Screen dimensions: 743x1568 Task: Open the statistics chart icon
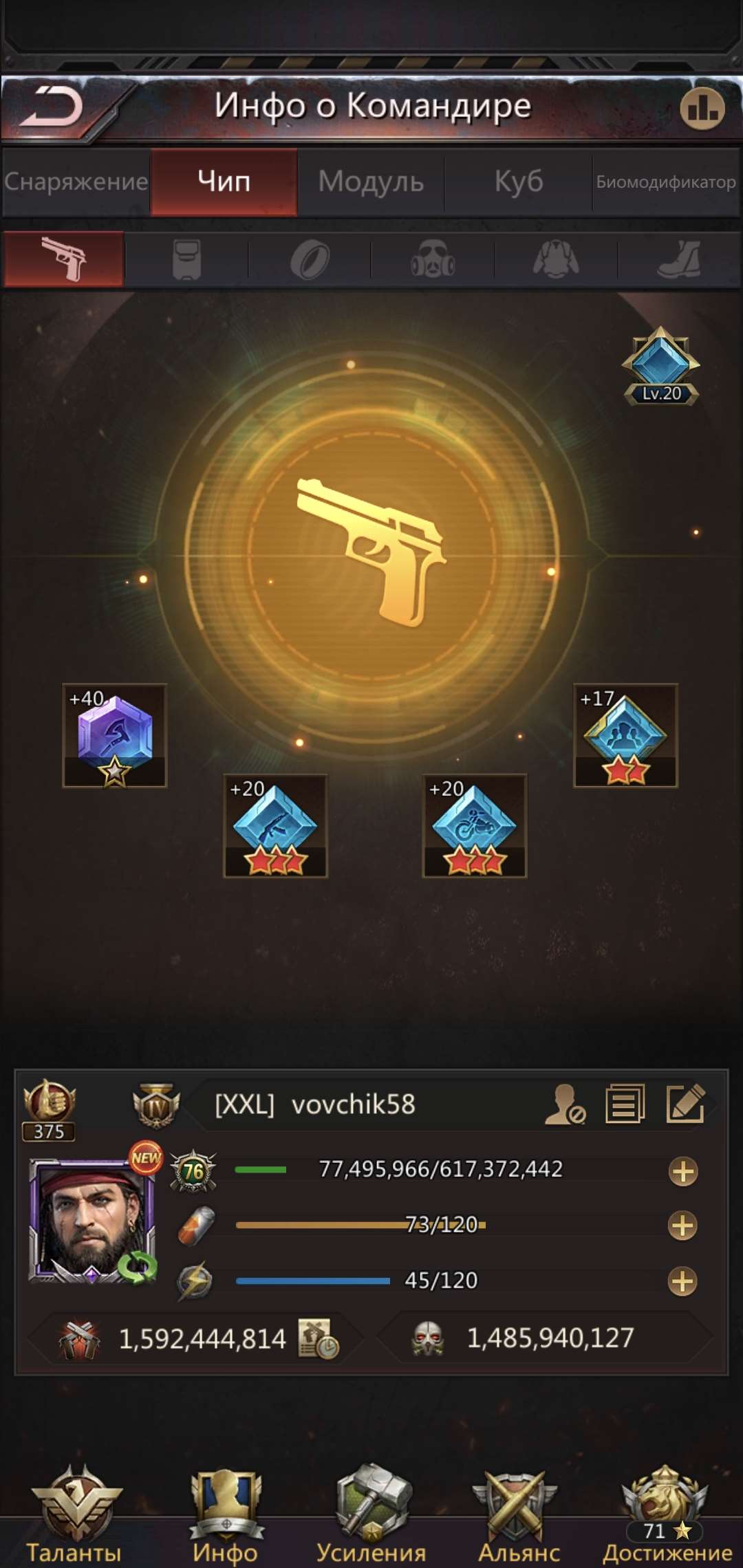click(702, 107)
